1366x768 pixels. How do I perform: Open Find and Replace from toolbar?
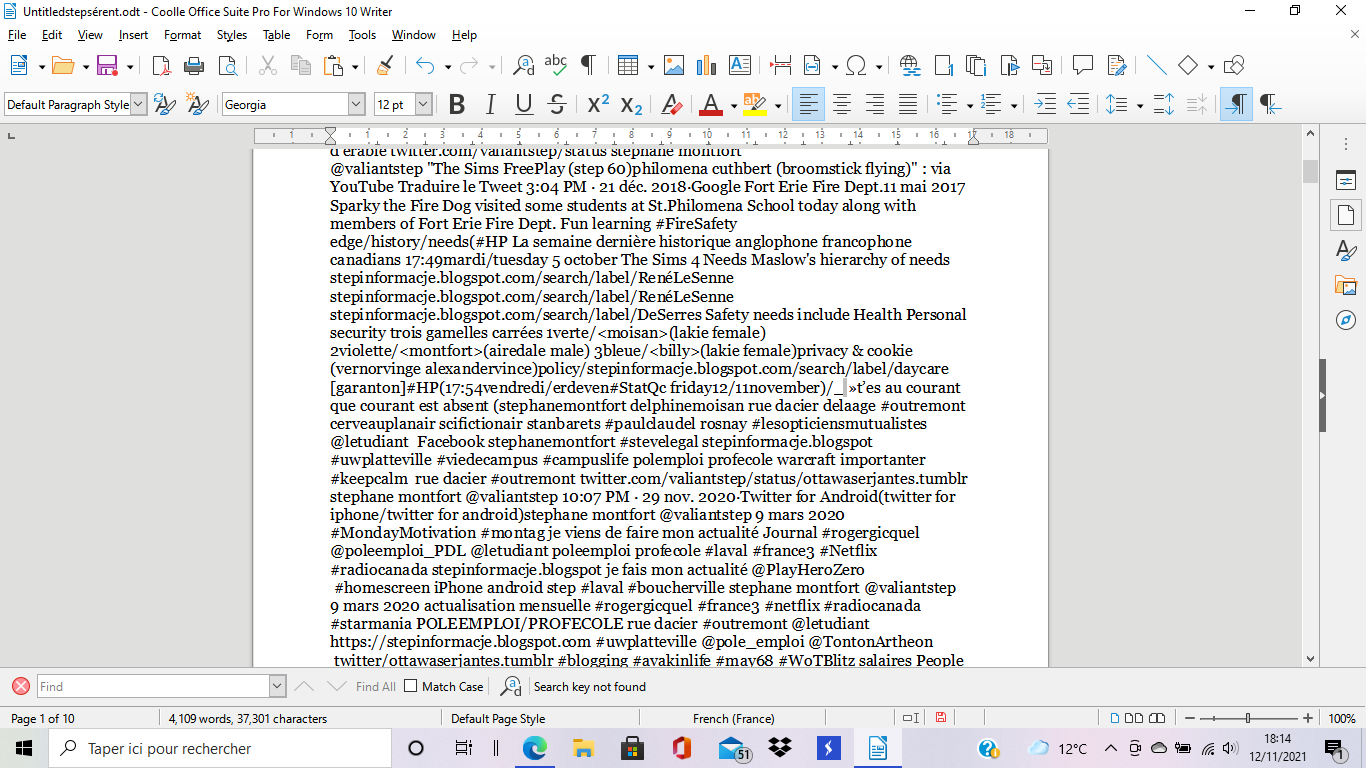522,66
